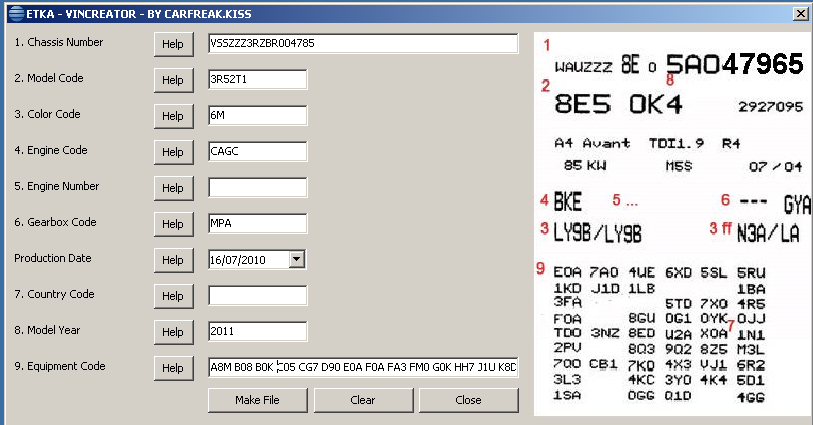Click the '9. Equipment Code' label
This screenshot has width=813, height=425.
pos(60,366)
